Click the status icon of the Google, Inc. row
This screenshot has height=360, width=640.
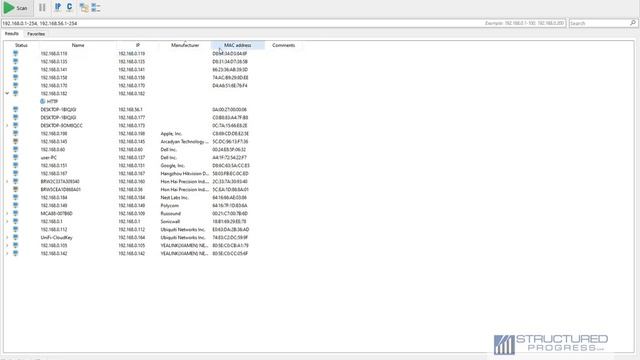(16, 165)
